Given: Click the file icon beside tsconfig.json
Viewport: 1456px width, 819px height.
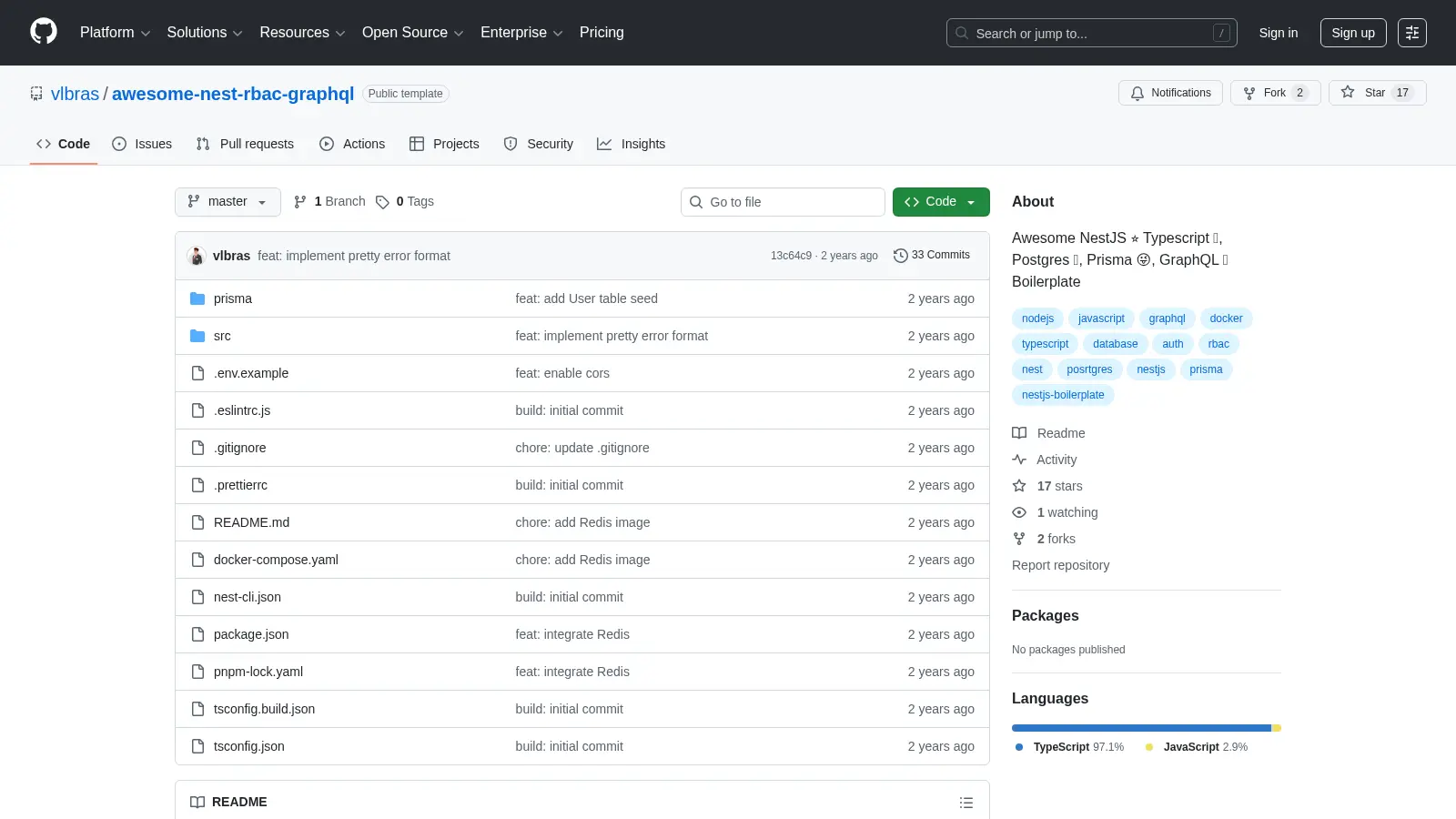Looking at the screenshot, I should [x=197, y=746].
